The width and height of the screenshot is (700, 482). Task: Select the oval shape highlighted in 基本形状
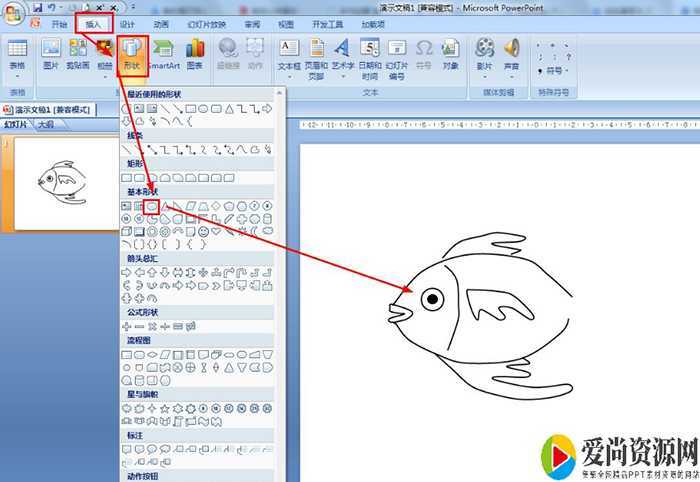pyautogui.click(x=152, y=205)
